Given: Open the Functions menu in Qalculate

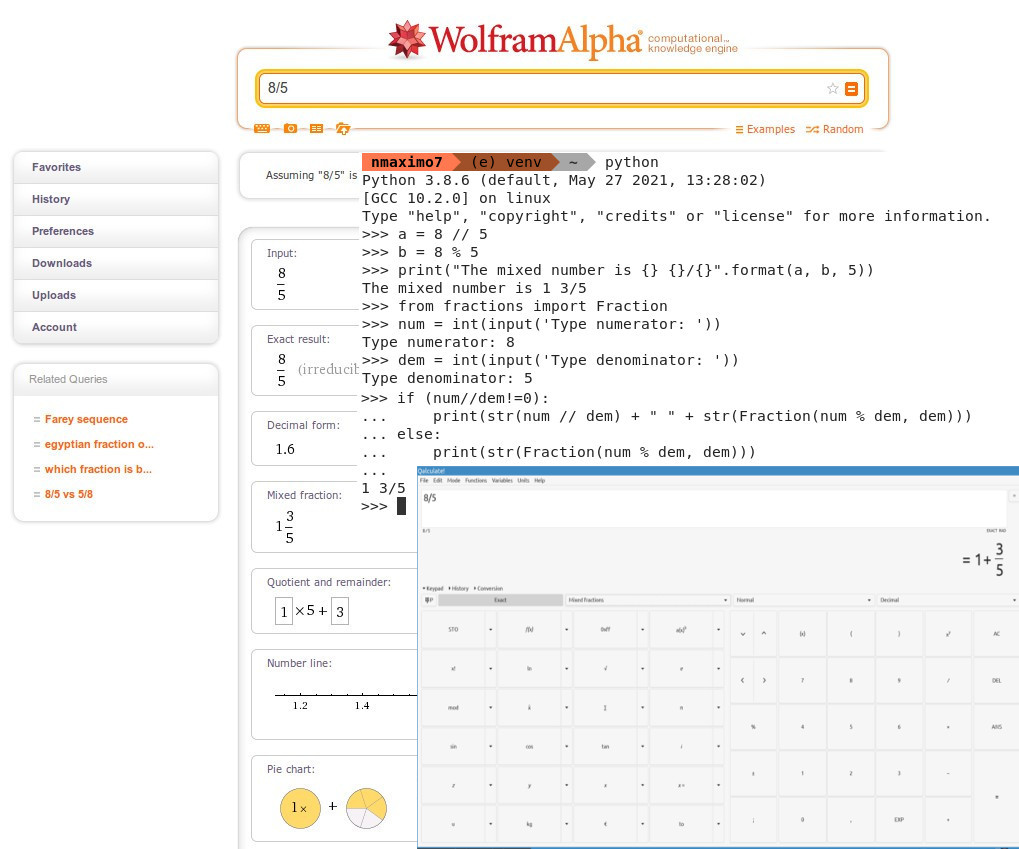Looking at the screenshot, I should [476, 481].
